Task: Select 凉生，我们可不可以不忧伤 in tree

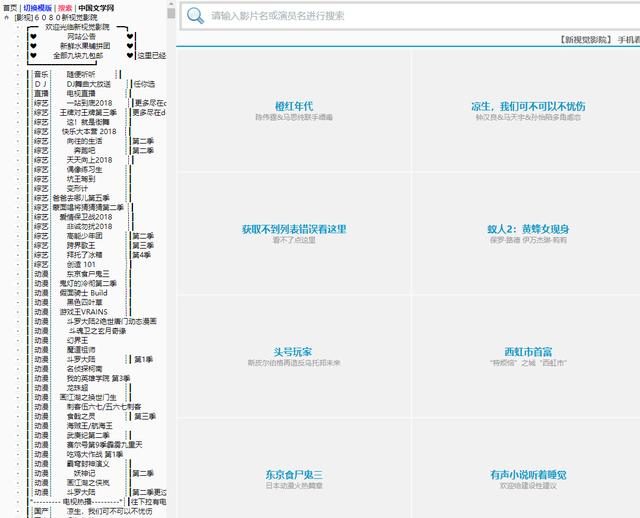Action: click(109, 511)
